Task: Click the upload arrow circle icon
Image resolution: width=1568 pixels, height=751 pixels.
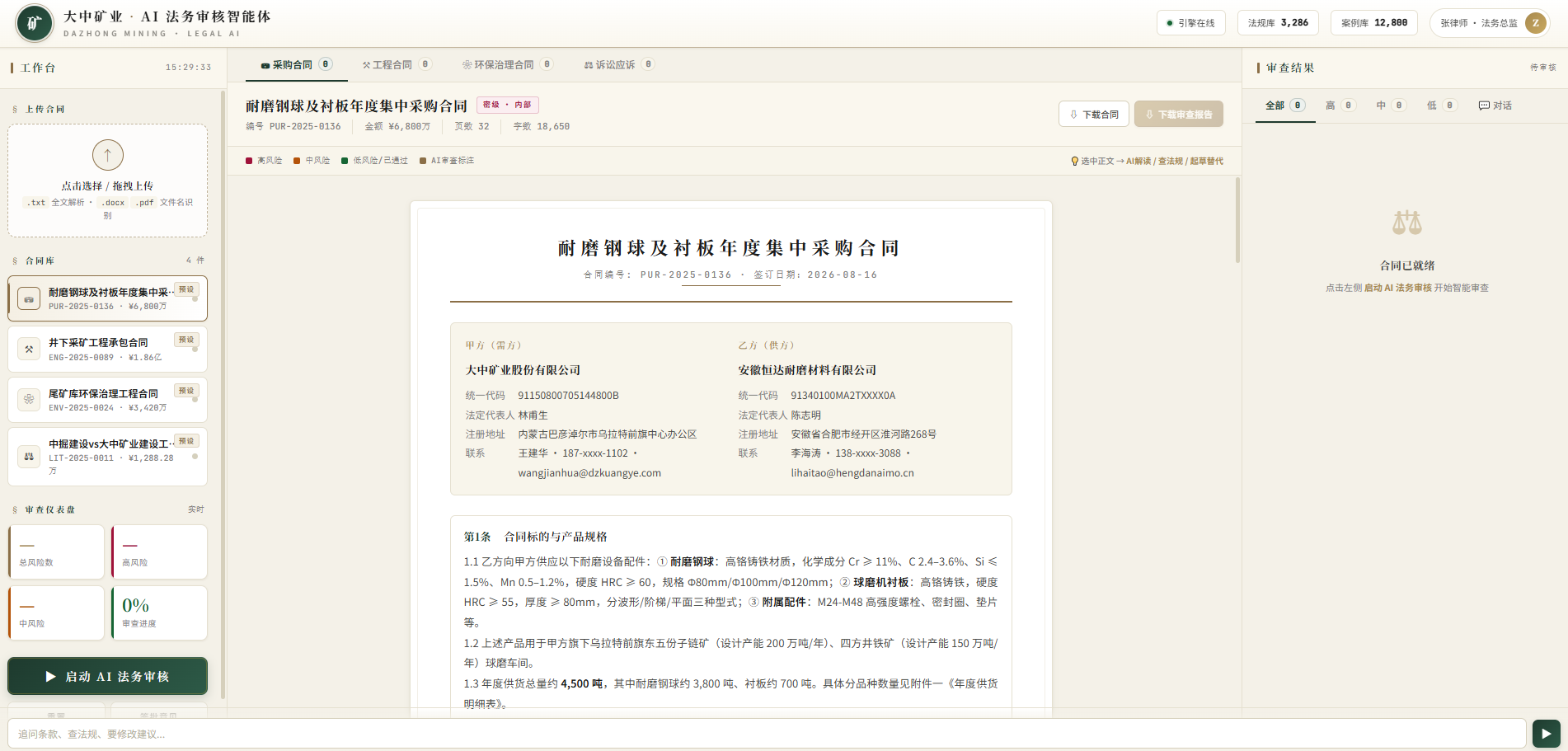Action: pos(108,155)
